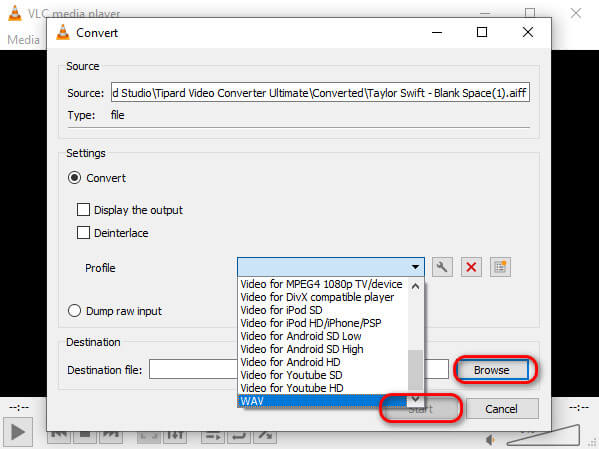Choose Video for MPEG4 1080p TV/device

(321, 284)
